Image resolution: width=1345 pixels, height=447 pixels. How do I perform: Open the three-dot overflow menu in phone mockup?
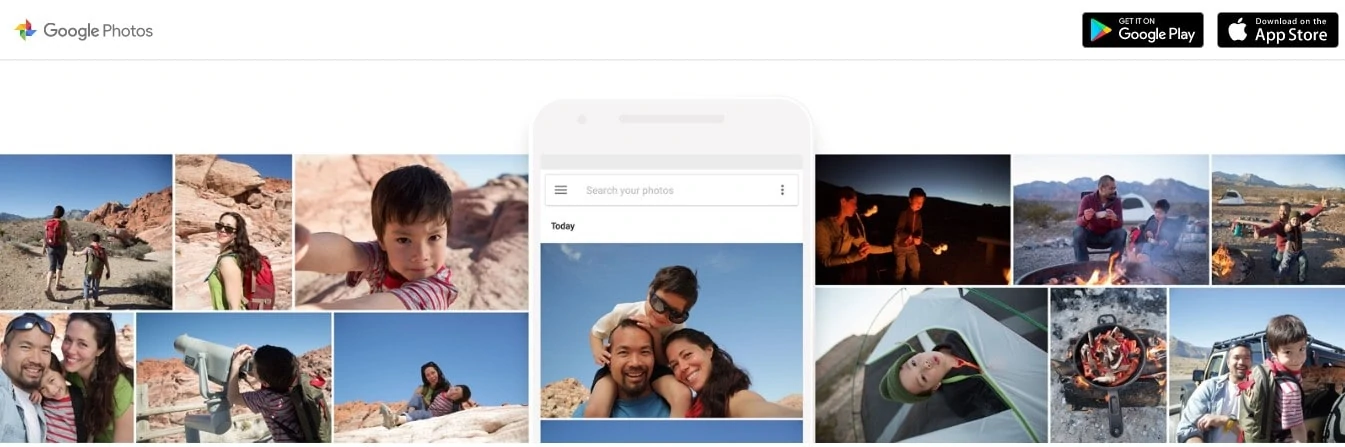782,190
